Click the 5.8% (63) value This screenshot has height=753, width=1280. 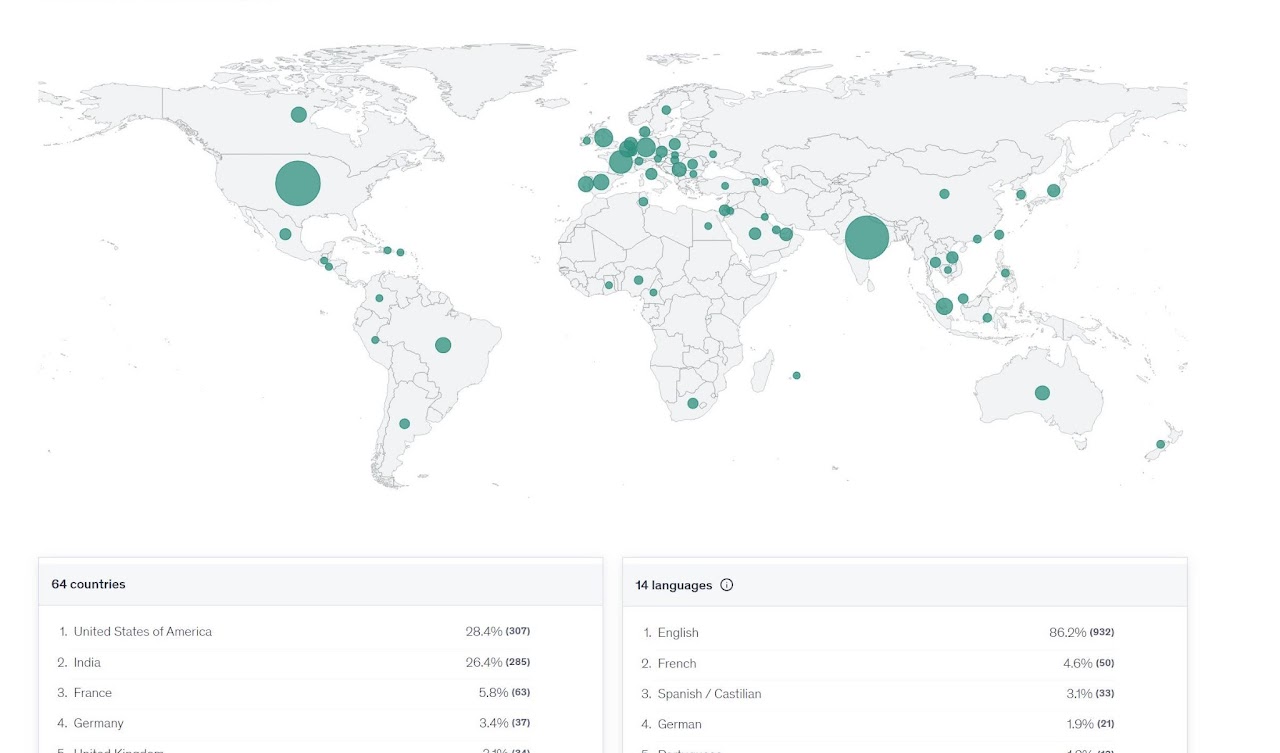pos(504,692)
